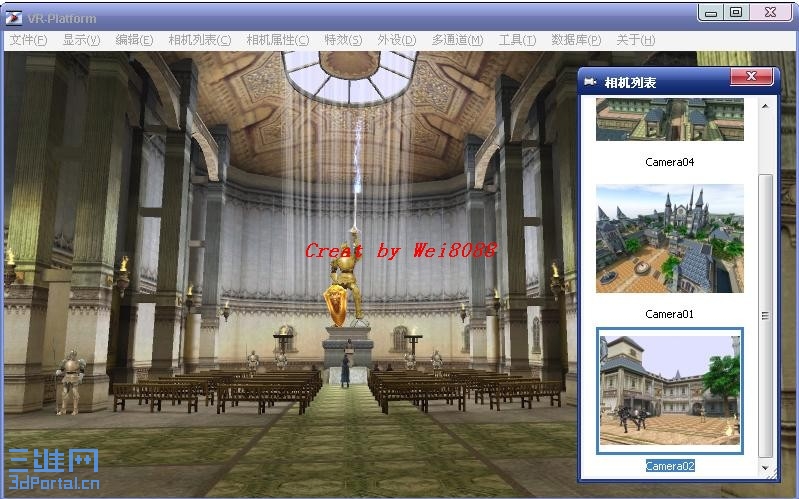Open the 文件(F) menu
Viewport: 799px width, 499px height.
[x=29, y=40]
